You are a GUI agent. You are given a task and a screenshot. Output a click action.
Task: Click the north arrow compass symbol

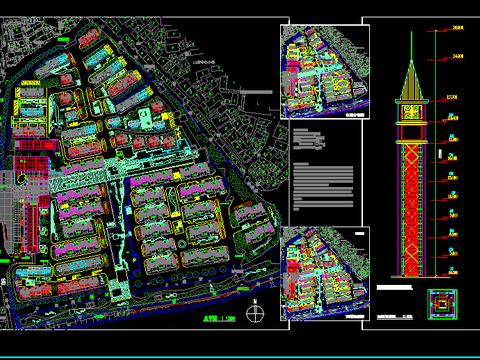click(255, 312)
